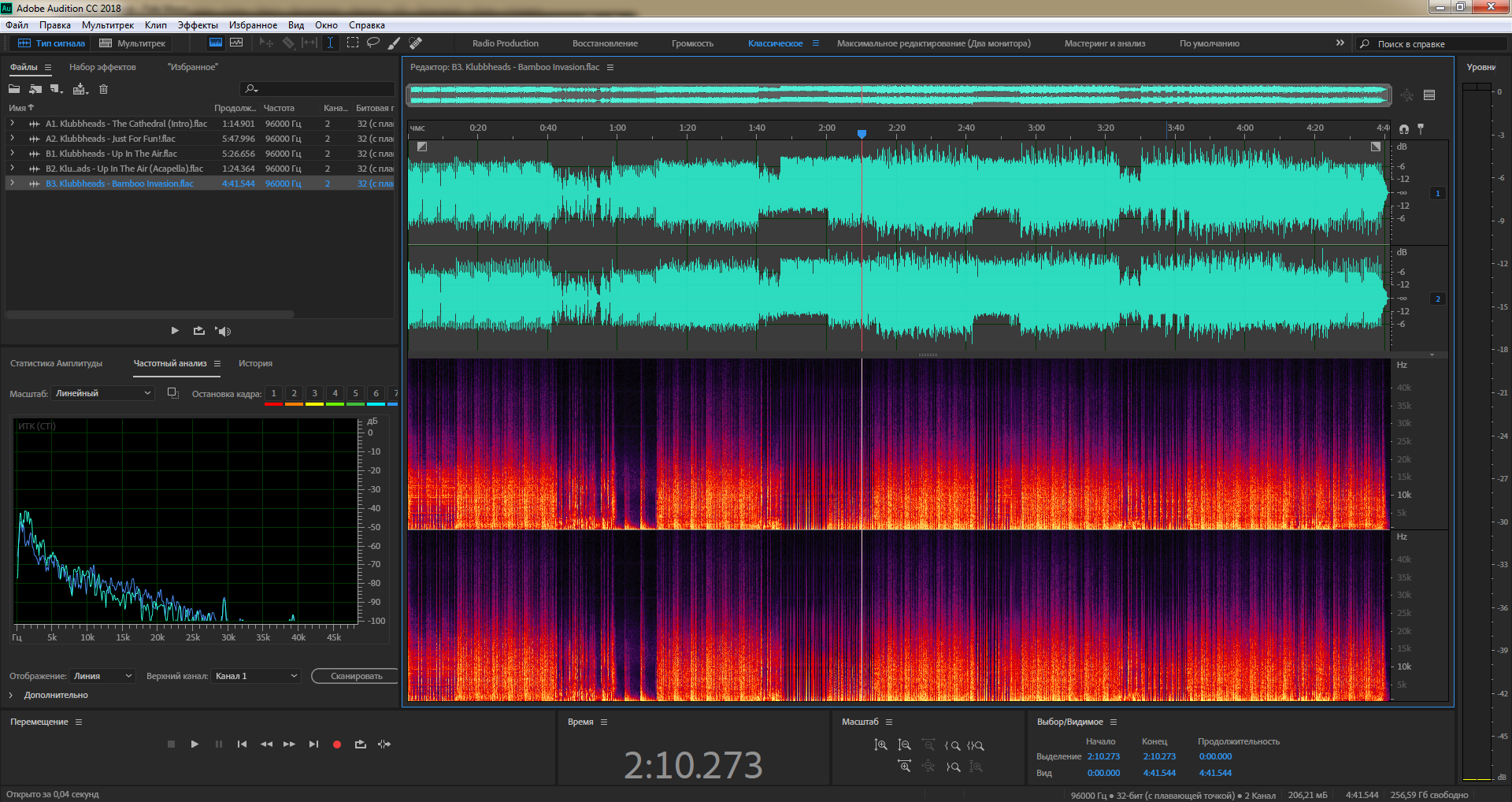Select the Radio Production workspace

(506, 43)
